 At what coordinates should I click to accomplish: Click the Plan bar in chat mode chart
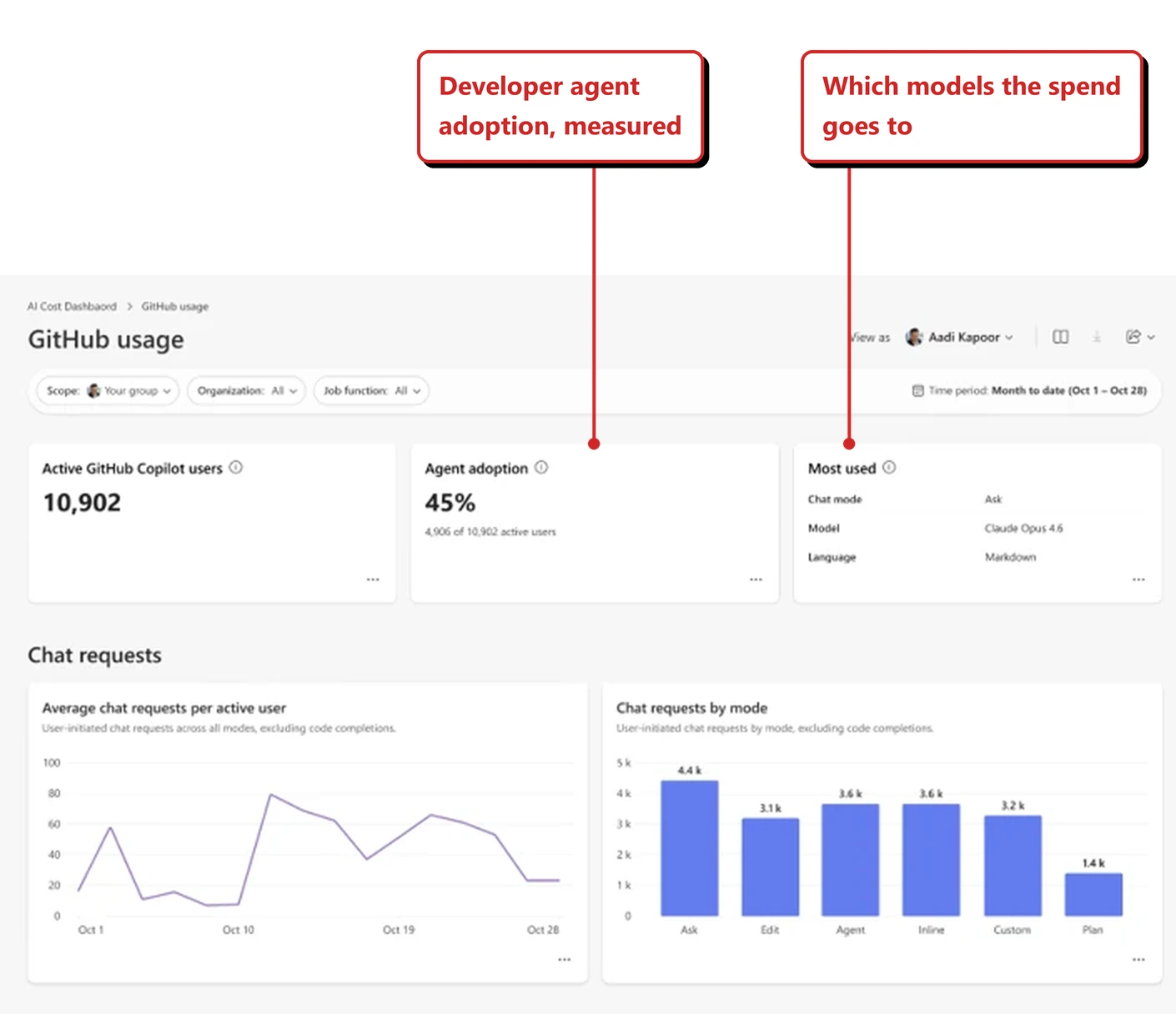tap(1093, 894)
